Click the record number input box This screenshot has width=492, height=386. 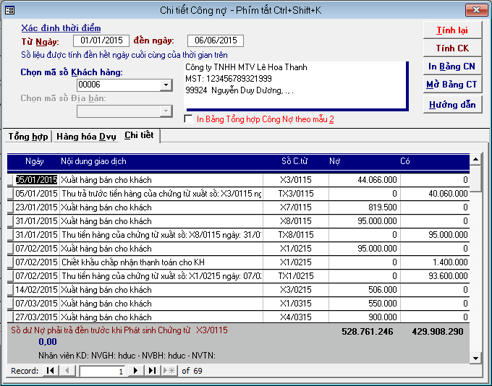(102, 371)
